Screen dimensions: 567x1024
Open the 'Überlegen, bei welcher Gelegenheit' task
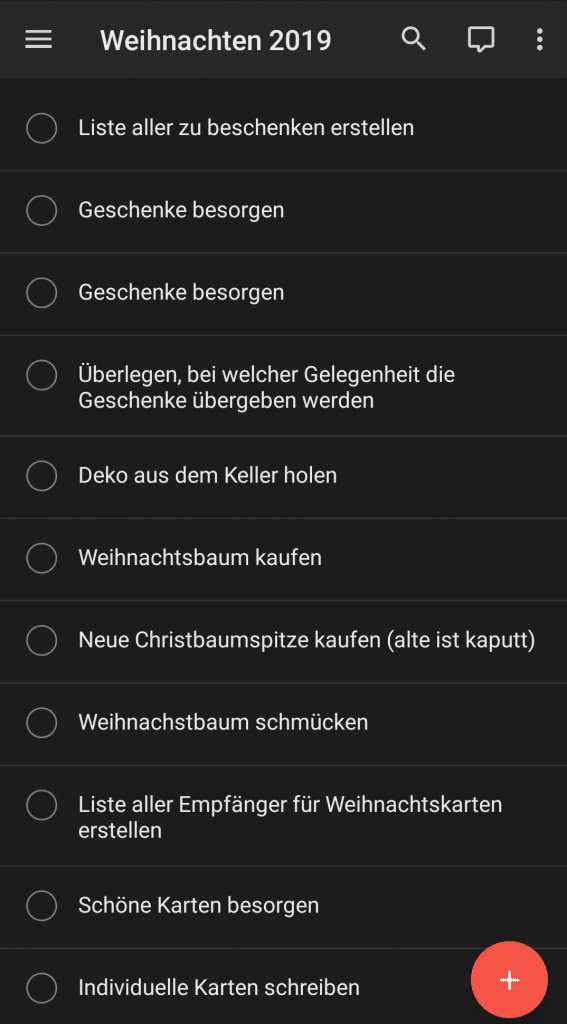[x=284, y=387]
